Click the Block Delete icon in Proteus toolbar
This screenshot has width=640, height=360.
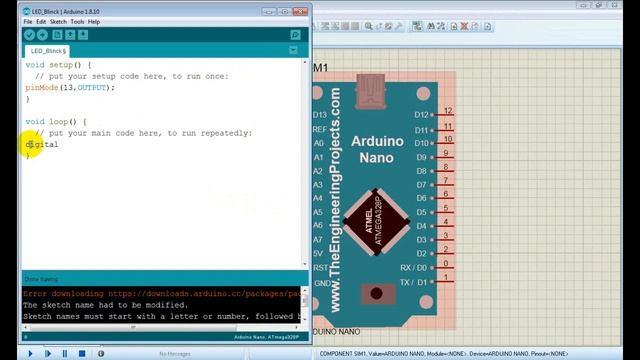[x=355, y=27]
